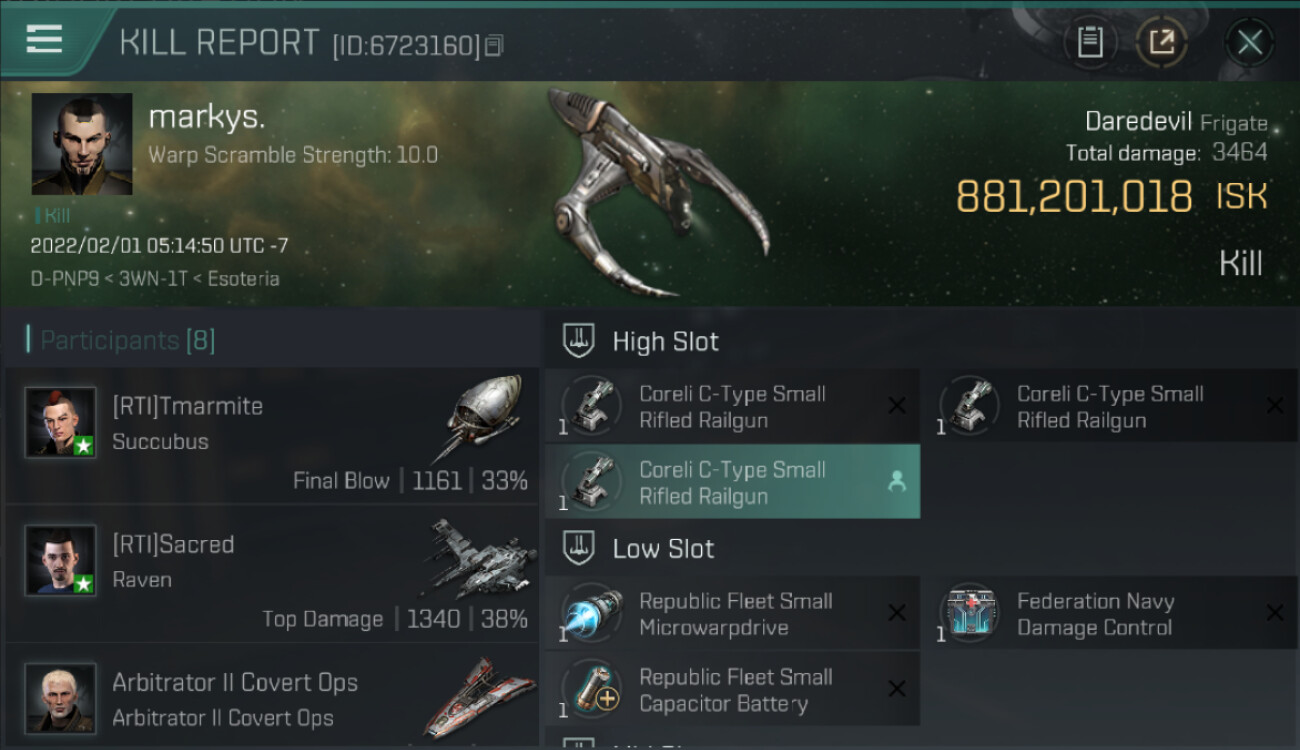1300x750 pixels.
Task: Select the Federation Navy Damage Control icon
Action: click(969, 613)
